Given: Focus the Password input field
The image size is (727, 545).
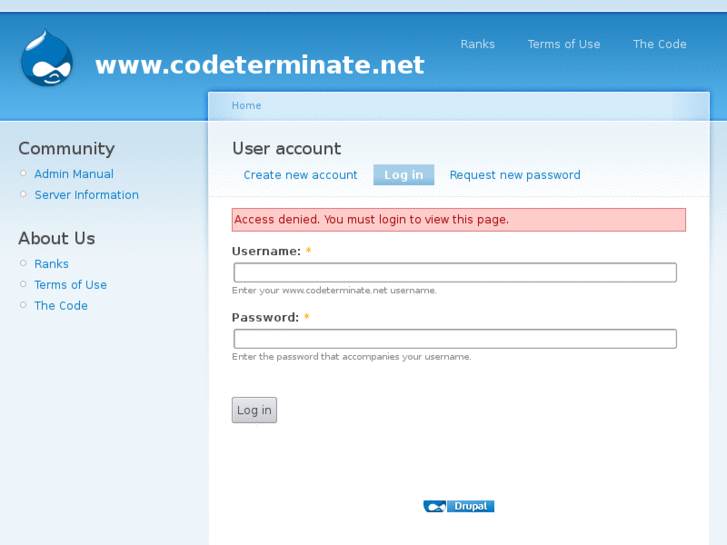Looking at the screenshot, I should pyautogui.click(x=455, y=339).
